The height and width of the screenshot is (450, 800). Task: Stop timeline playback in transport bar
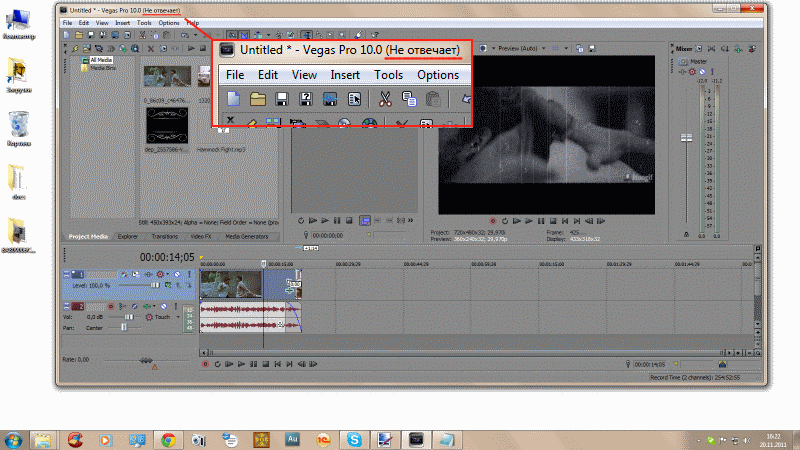pyautogui.click(x=266, y=364)
